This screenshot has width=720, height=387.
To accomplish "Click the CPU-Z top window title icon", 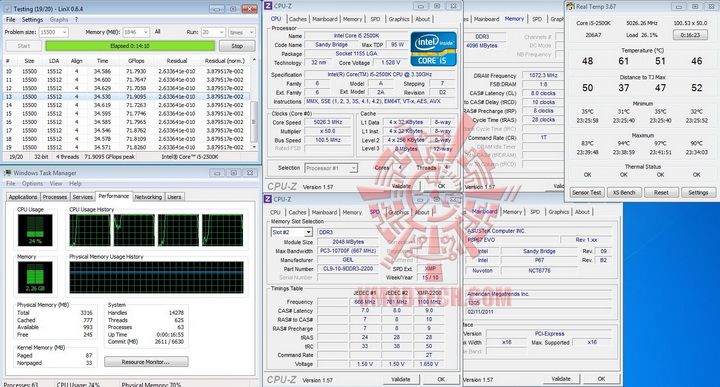I will coord(268,6).
